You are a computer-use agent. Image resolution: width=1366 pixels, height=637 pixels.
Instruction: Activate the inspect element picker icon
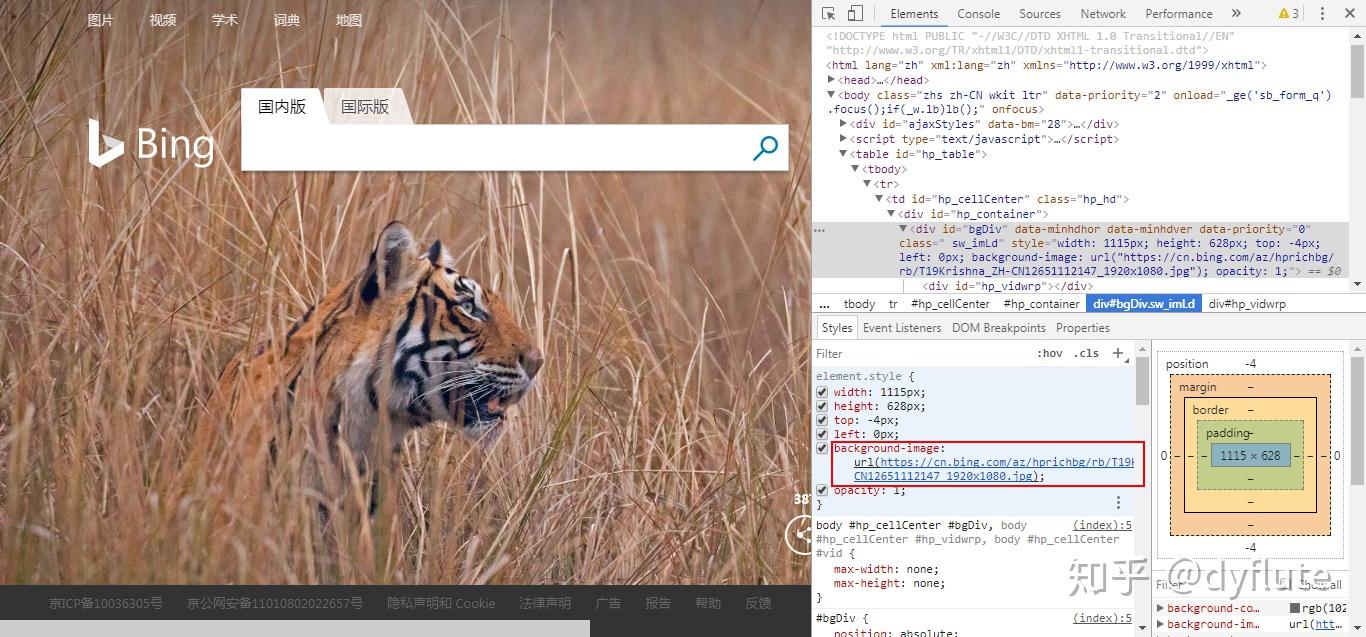click(x=829, y=14)
